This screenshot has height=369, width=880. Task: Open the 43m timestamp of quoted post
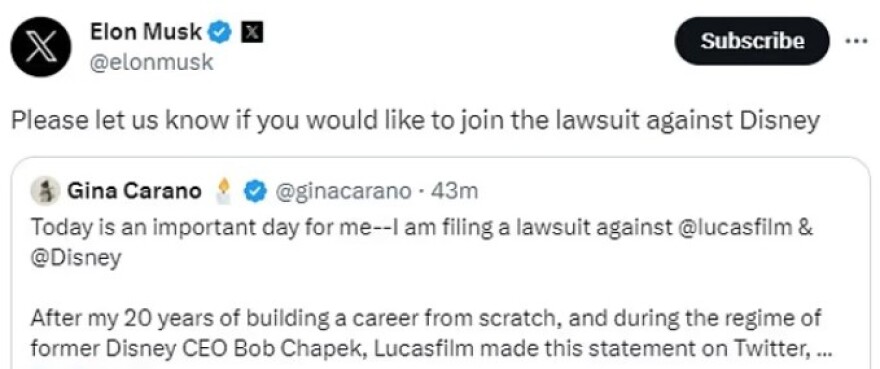point(454,192)
